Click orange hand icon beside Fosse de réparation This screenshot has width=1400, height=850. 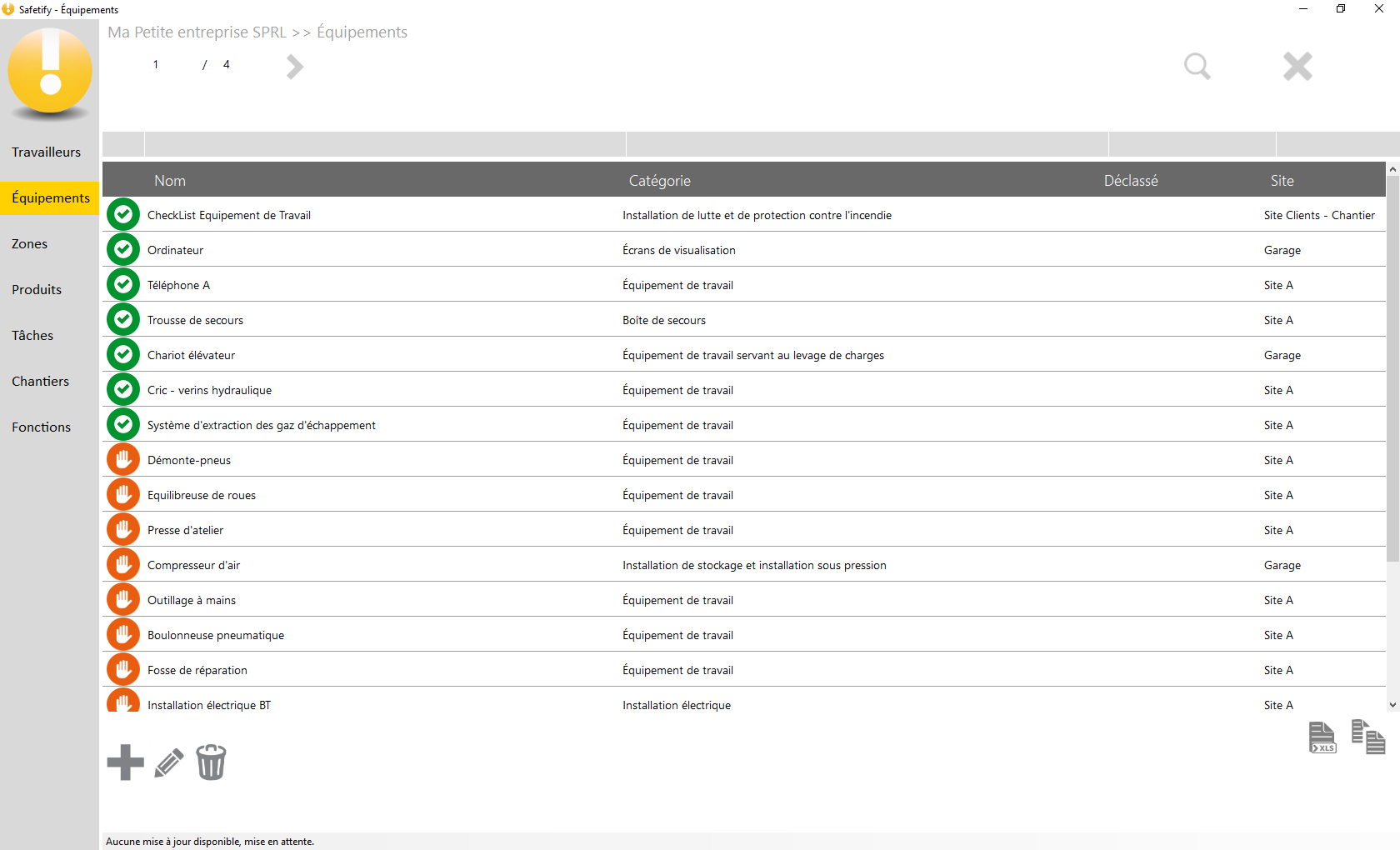pos(123,670)
